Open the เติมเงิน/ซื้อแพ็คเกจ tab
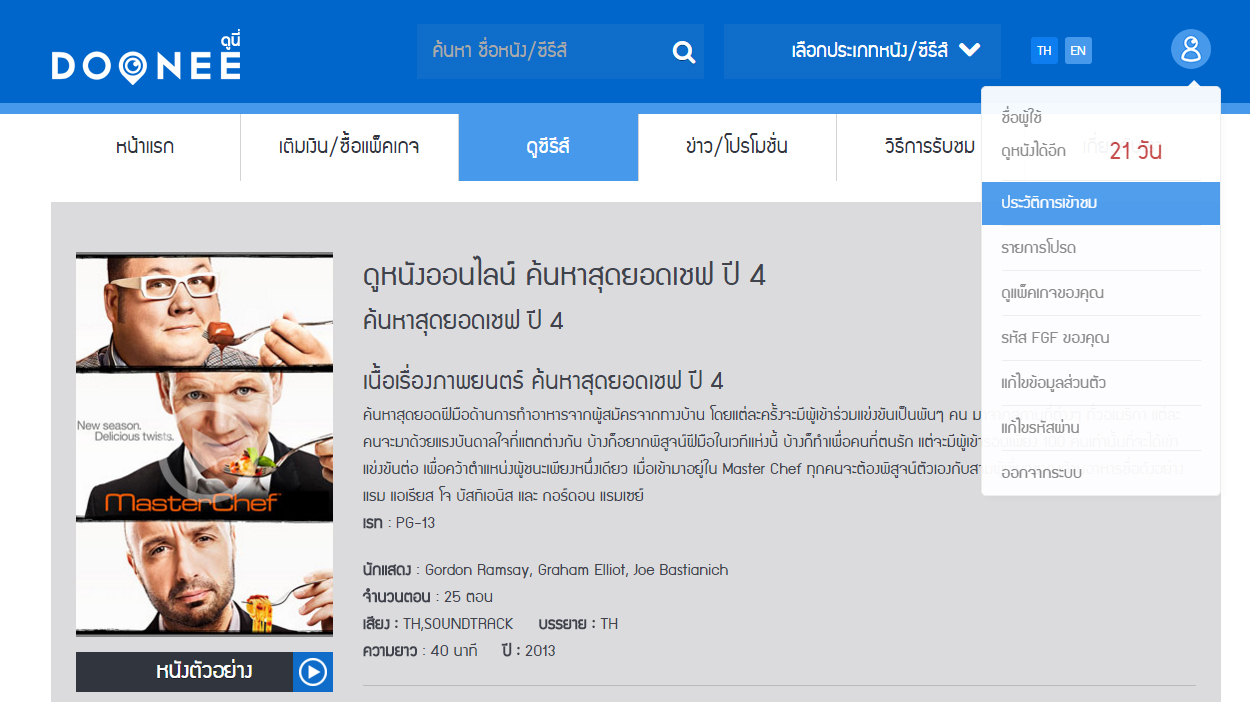The width and height of the screenshot is (1250, 702). (x=349, y=147)
